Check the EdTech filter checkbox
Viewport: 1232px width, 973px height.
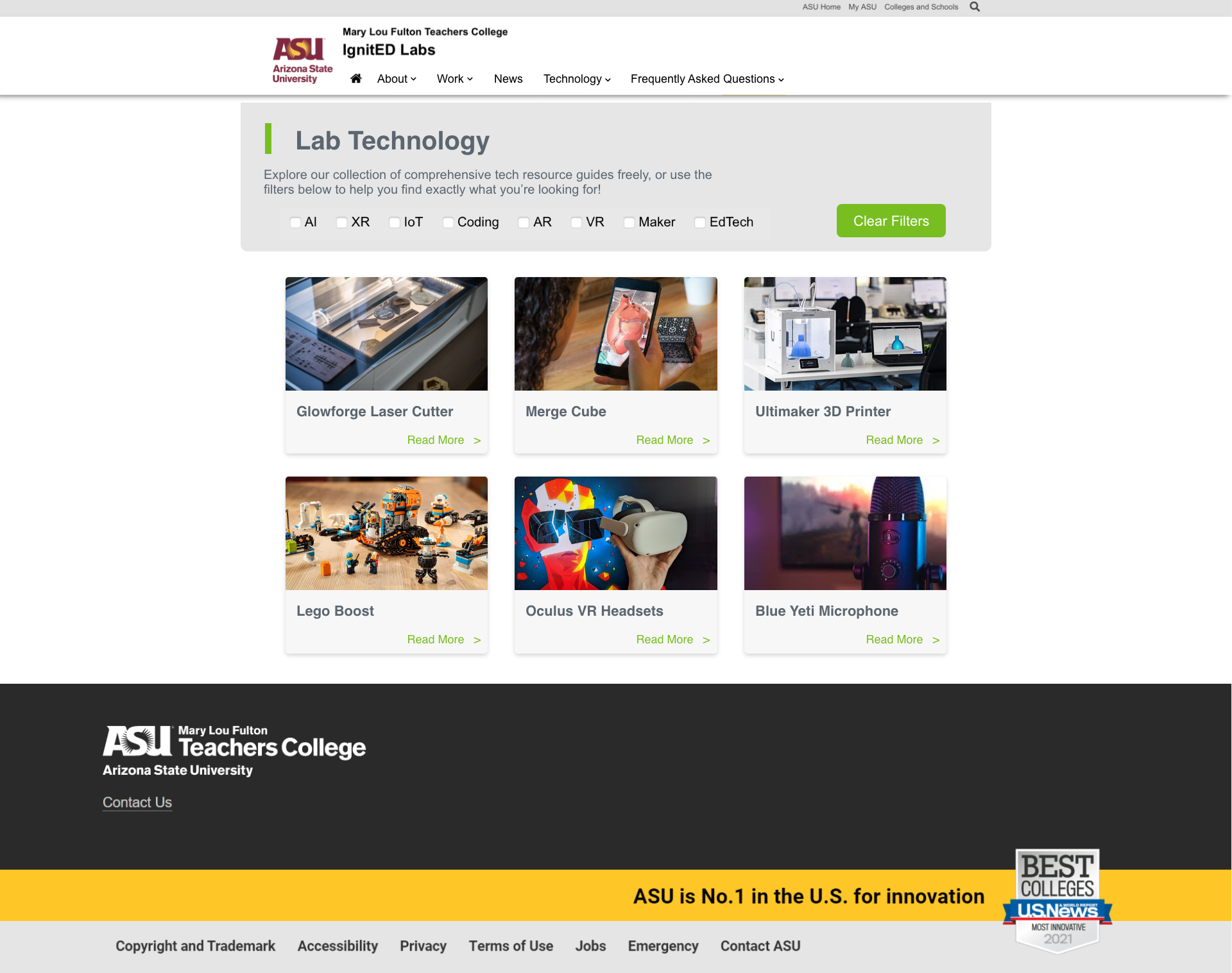[x=700, y=223]
